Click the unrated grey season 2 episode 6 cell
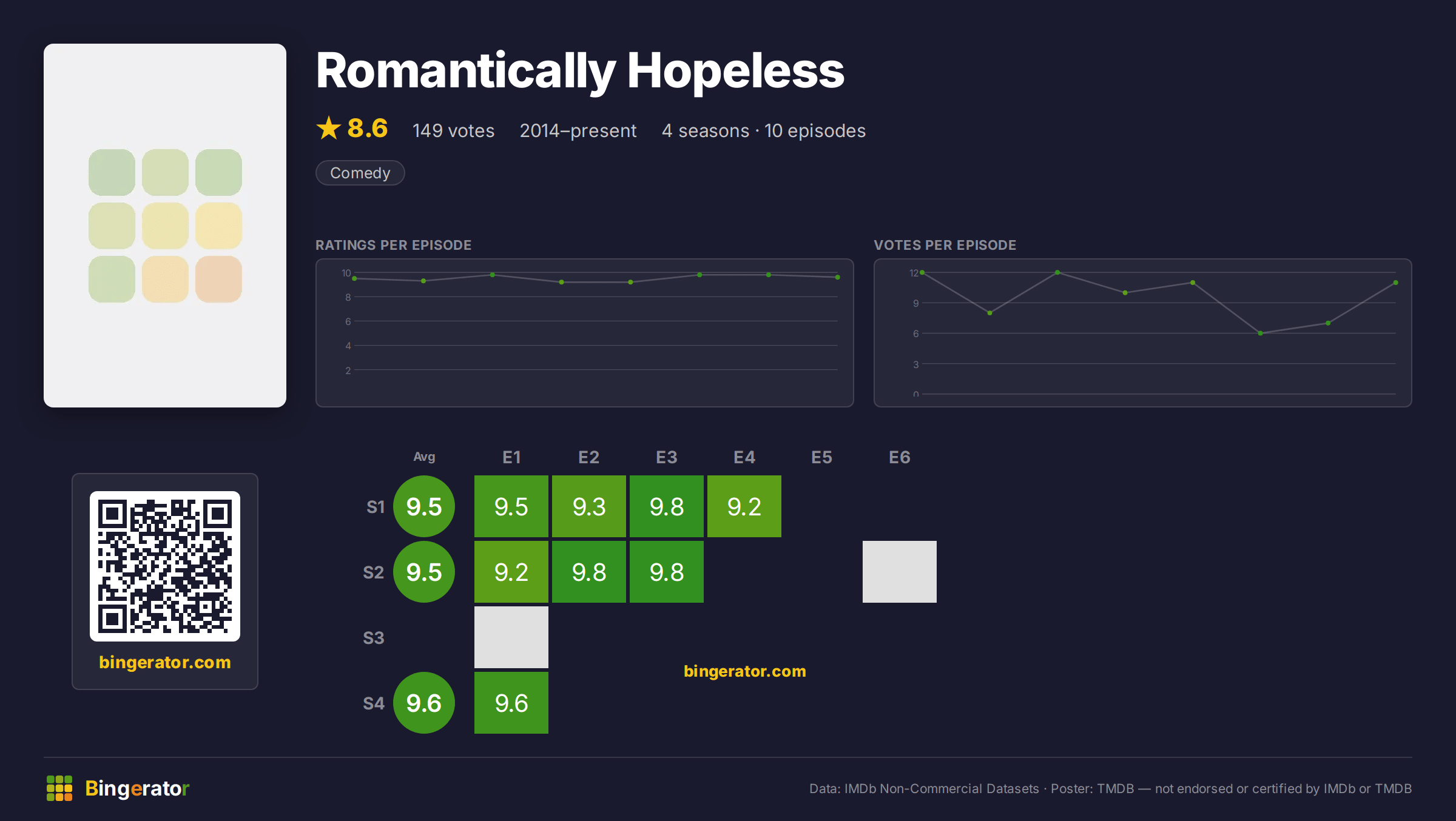1456x821 pixels. coord(900,572)
